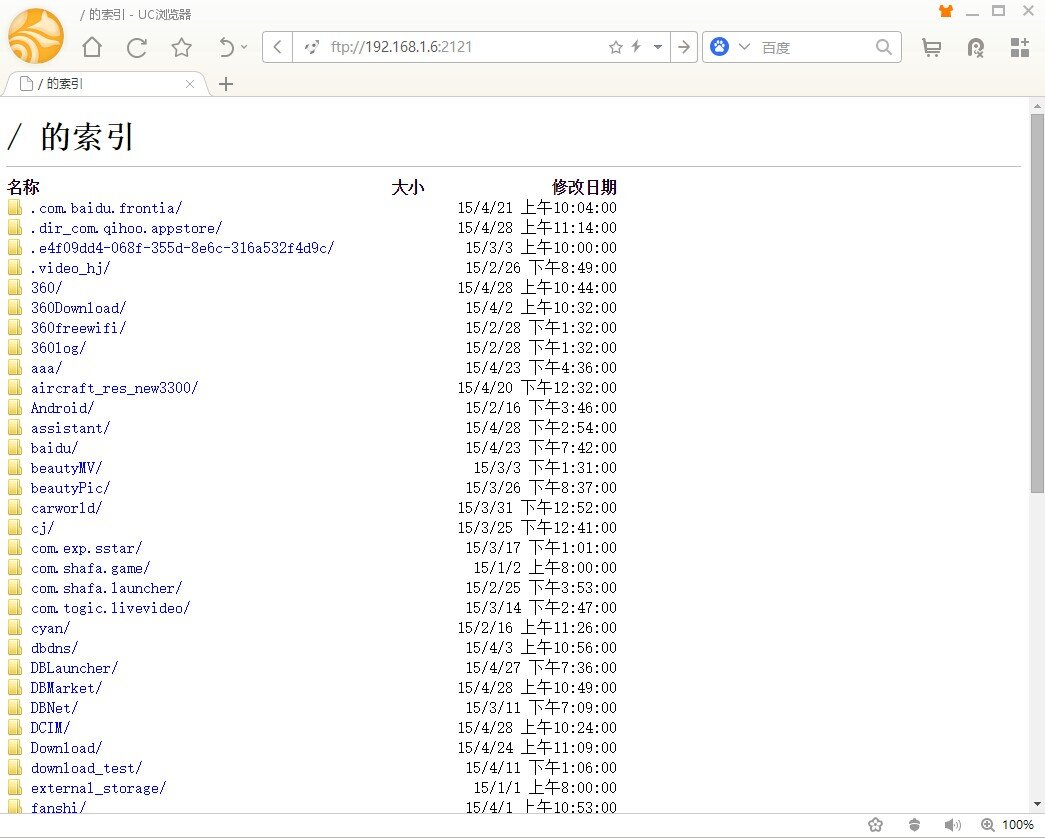Reload the current page
Image resolution: width=1045 pixels, height=838 pixels.
coord(137,47)
